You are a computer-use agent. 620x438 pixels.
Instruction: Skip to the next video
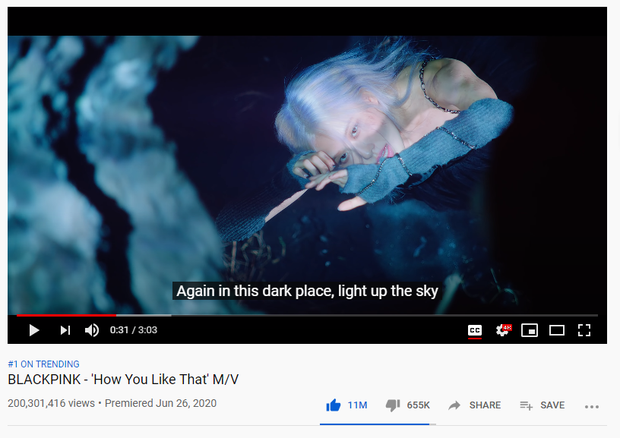point(65,330)
